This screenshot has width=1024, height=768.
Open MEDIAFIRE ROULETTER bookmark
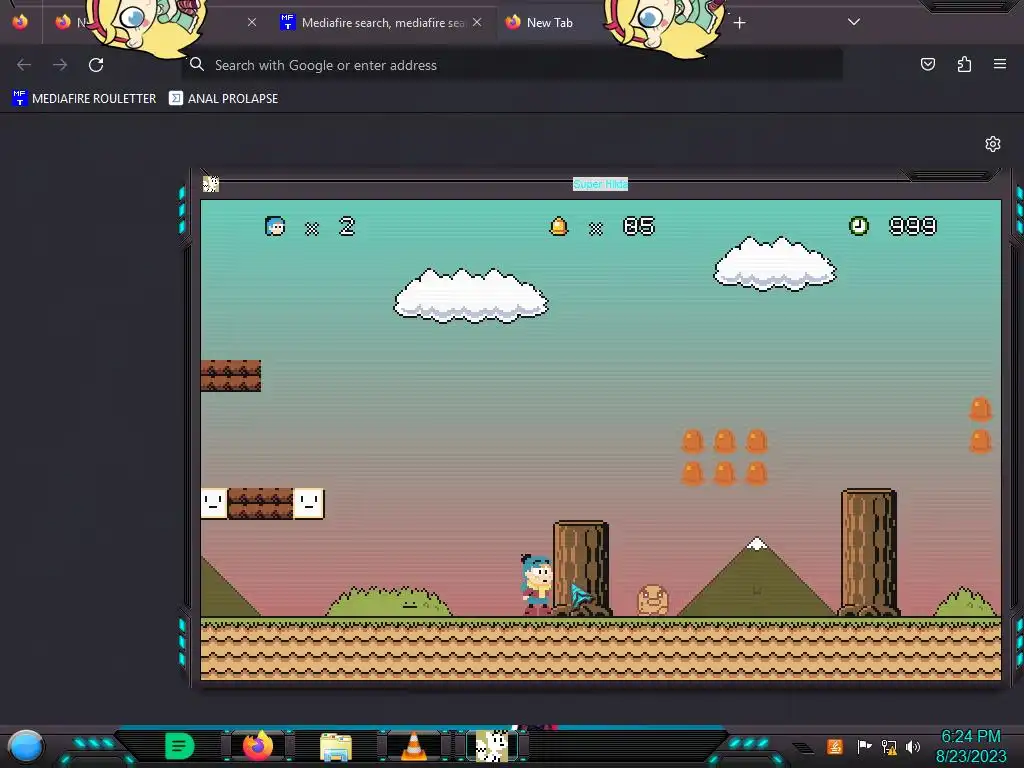(x=84, y=99)
